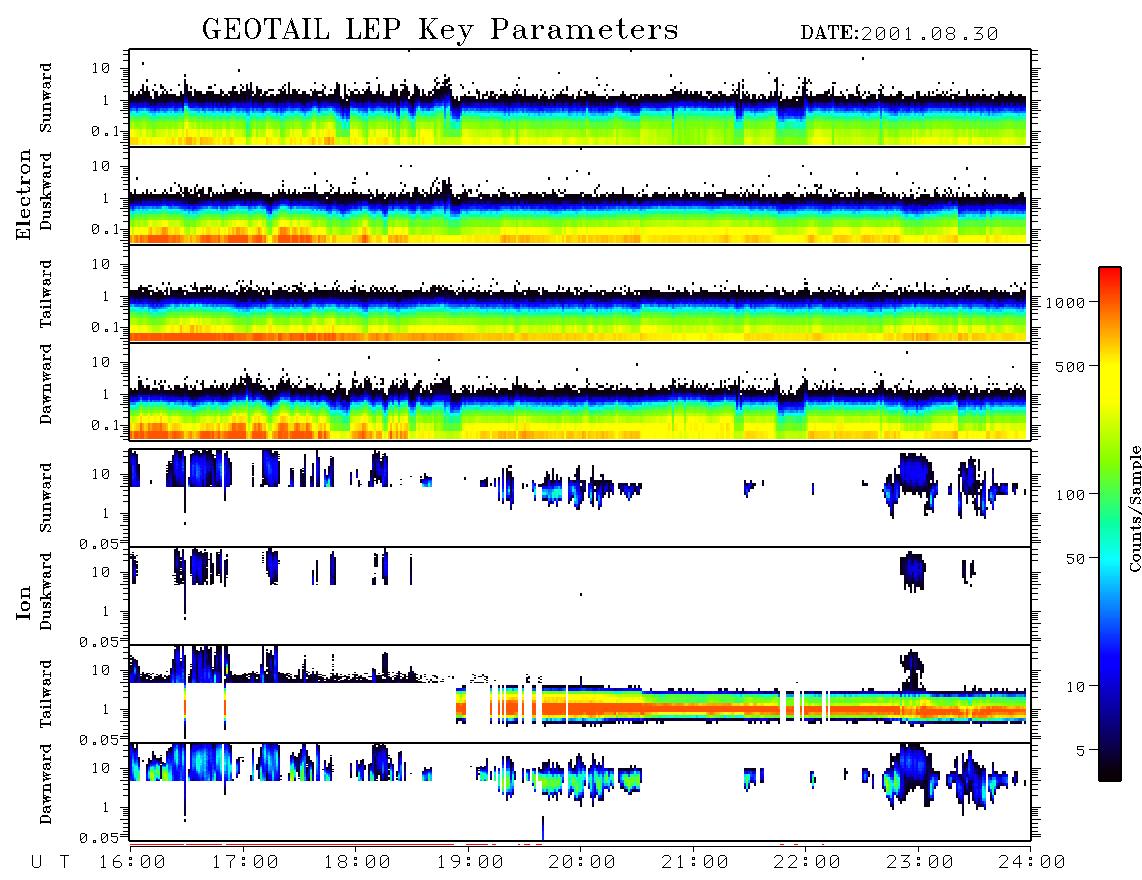The height and width of the screenshot is (880, 1142).
Task: Select the Electron "Duskward" panel label
Action: coord(46,192)
